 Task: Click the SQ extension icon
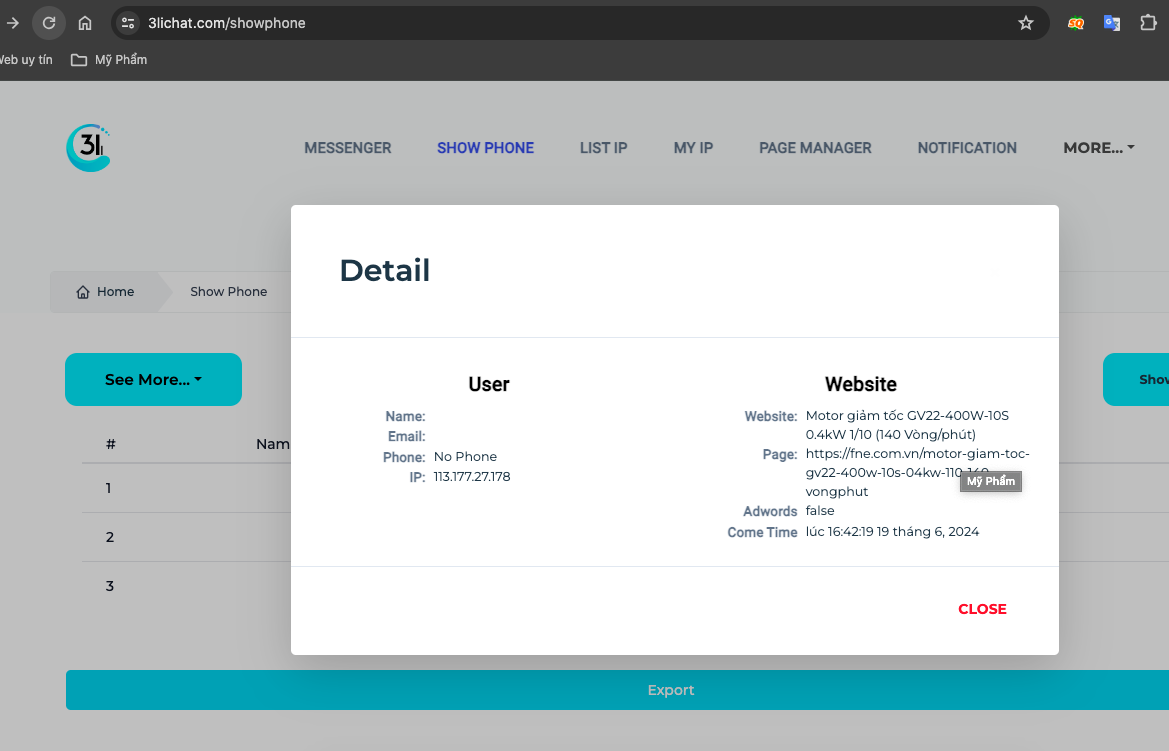(1075, 23)
